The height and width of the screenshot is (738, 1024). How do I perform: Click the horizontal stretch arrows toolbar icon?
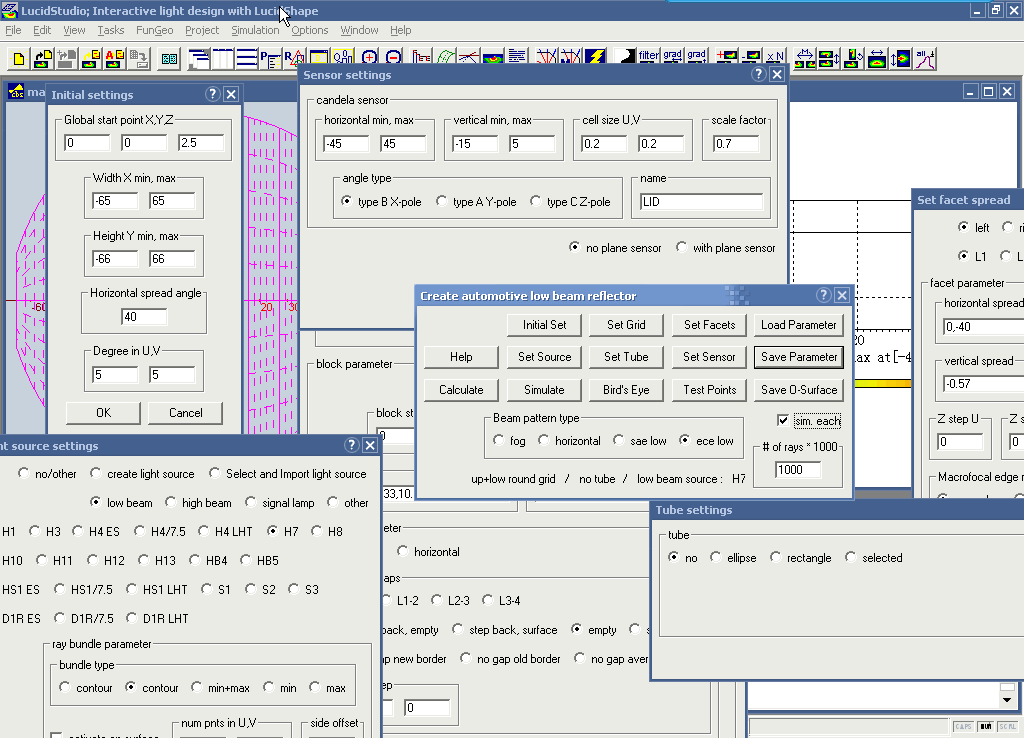pos(877,59)
